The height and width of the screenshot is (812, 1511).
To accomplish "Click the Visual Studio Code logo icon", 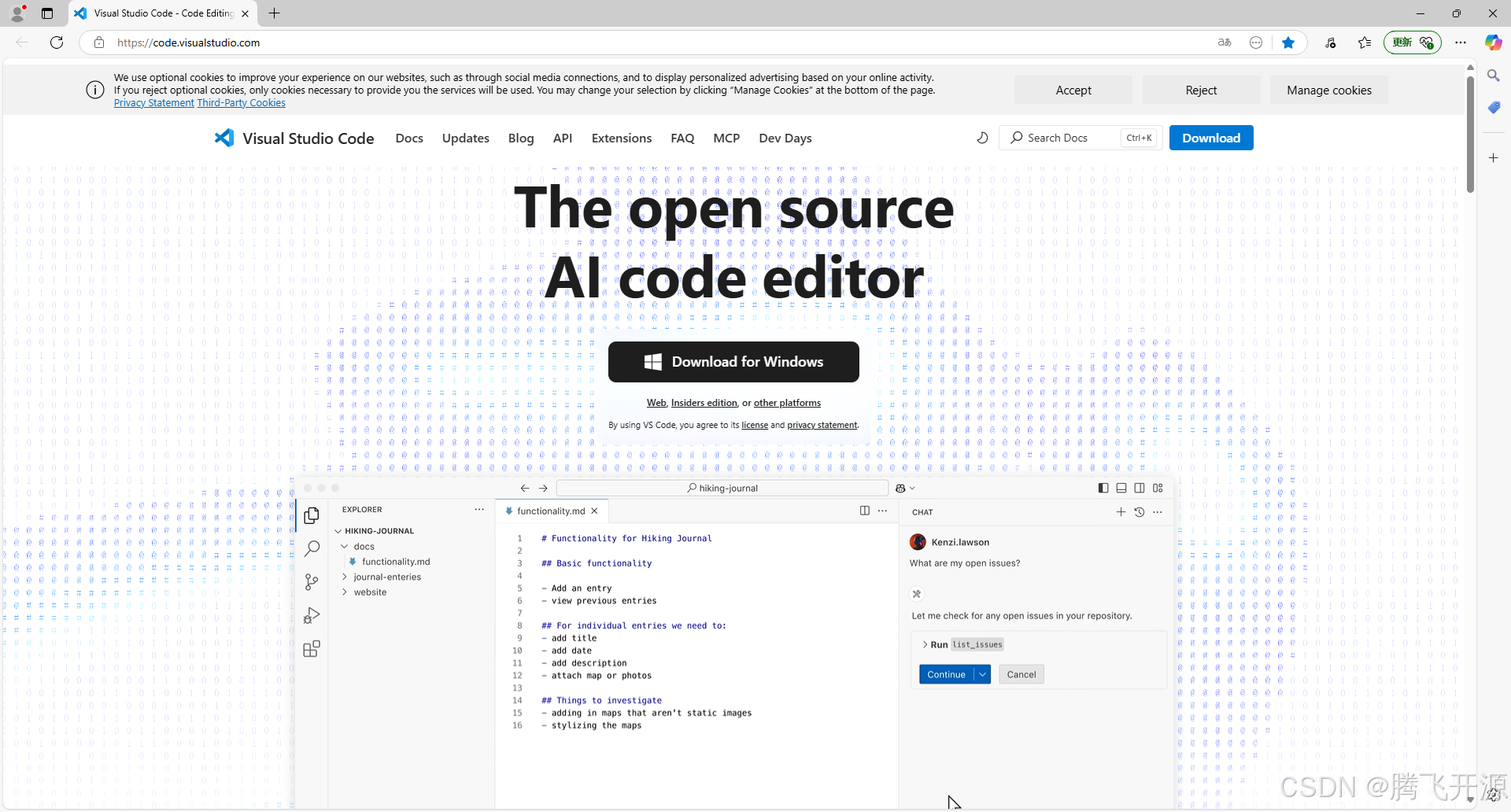I will pyautogui.click(x=224, y=138).
